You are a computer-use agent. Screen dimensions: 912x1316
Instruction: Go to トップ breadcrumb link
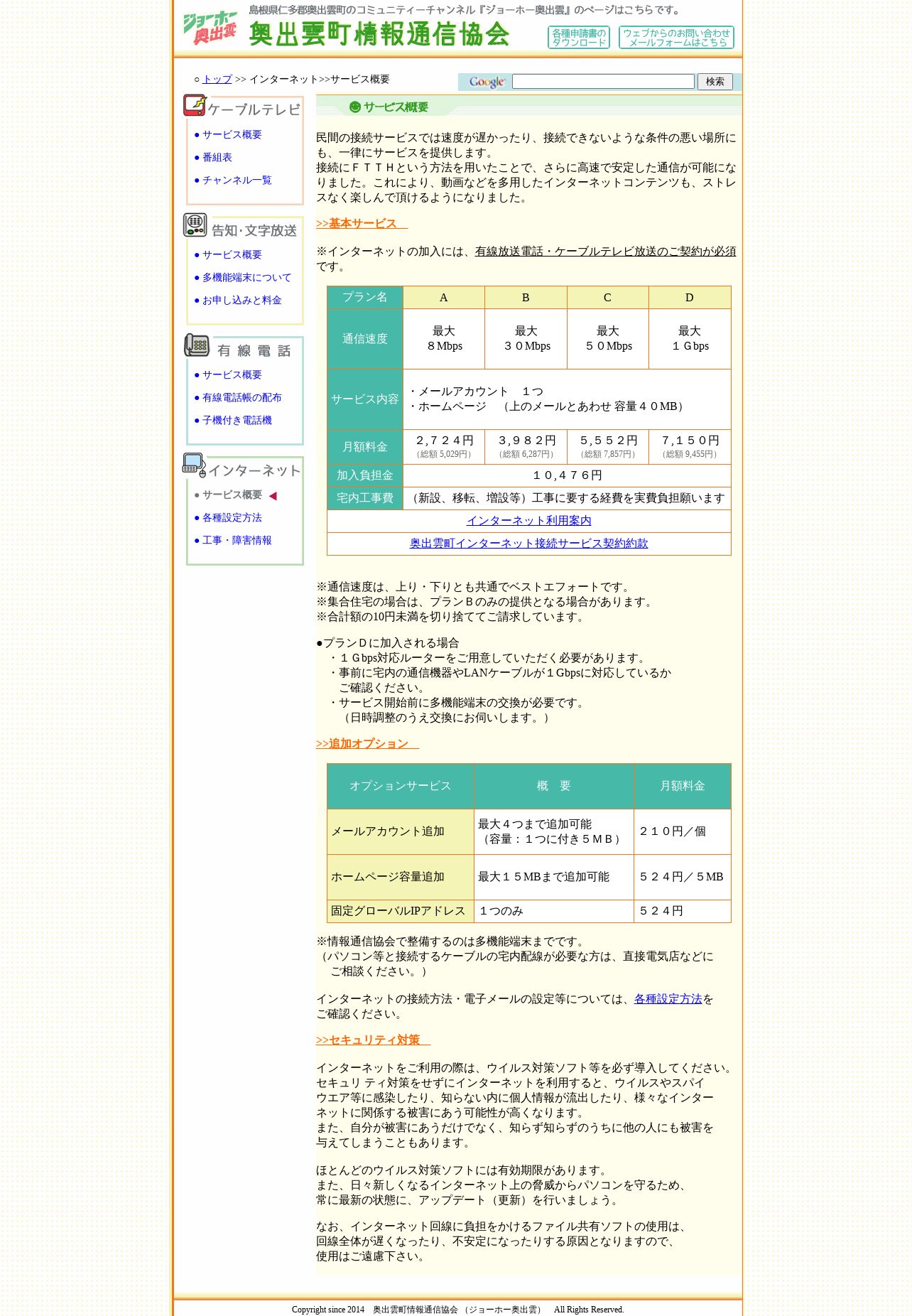coord(217,80)
